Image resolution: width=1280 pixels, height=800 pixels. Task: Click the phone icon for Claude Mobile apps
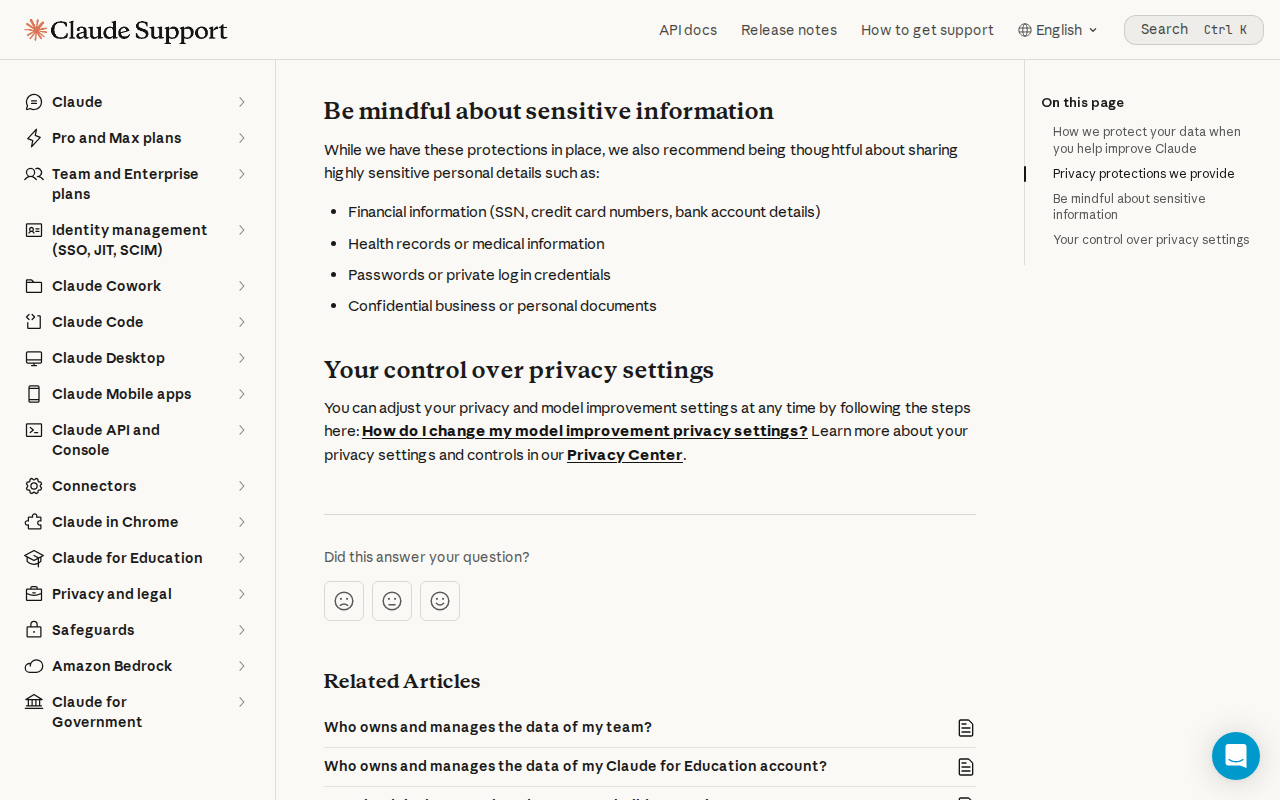[34, 394]
